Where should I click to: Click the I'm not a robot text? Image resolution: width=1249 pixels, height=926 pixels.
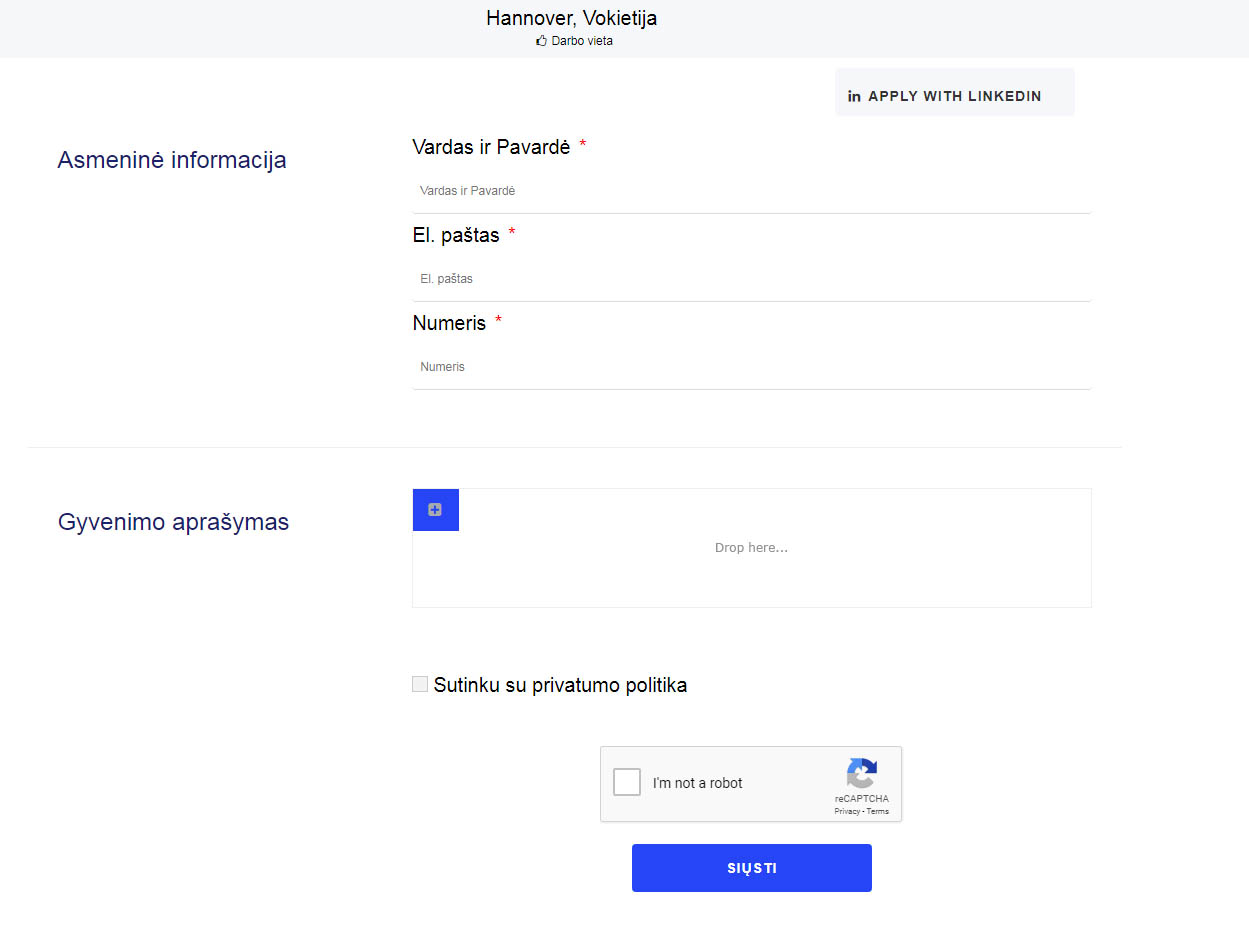coord(698,783)
